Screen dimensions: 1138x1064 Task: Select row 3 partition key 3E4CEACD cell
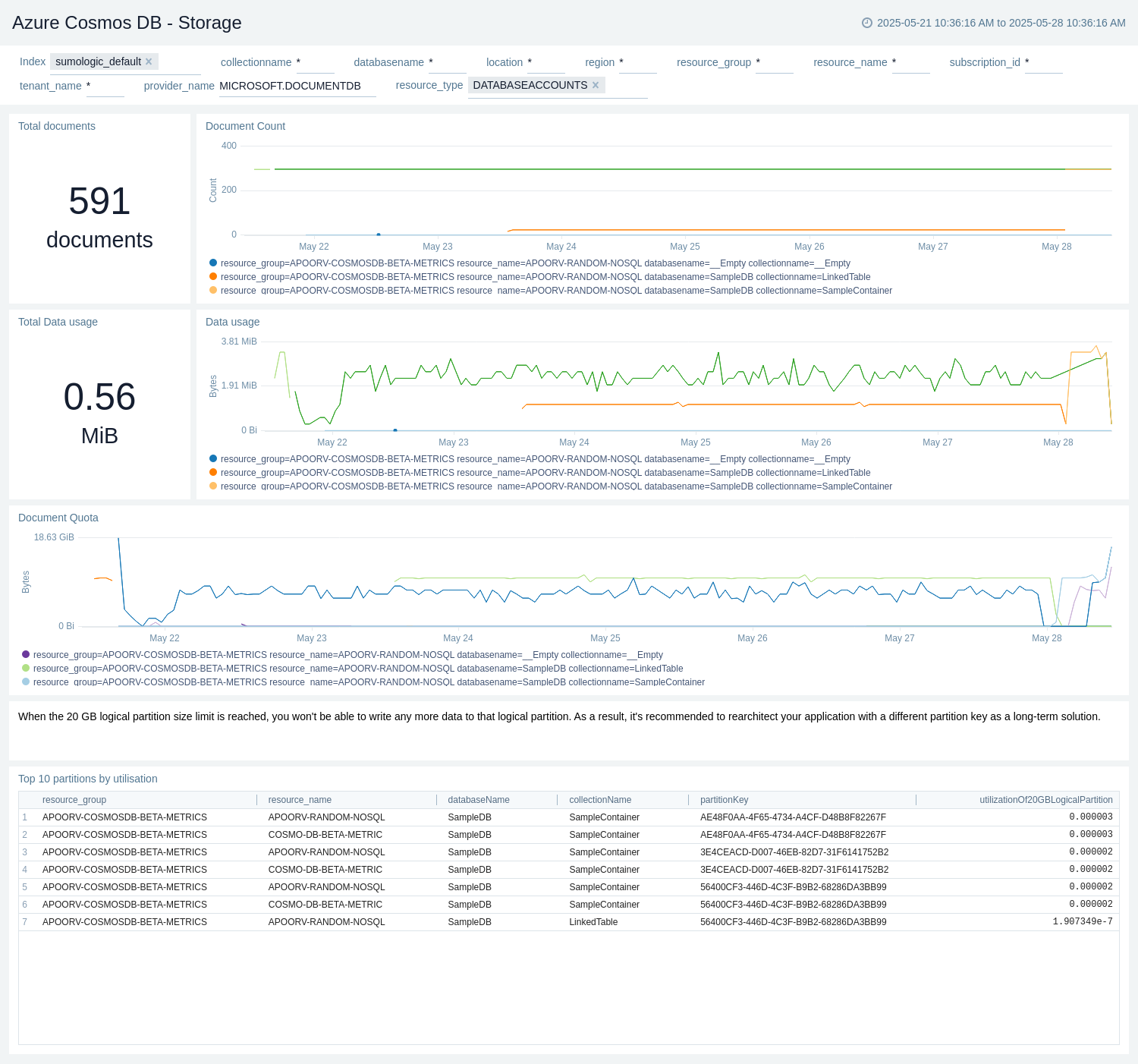point(794,852)
